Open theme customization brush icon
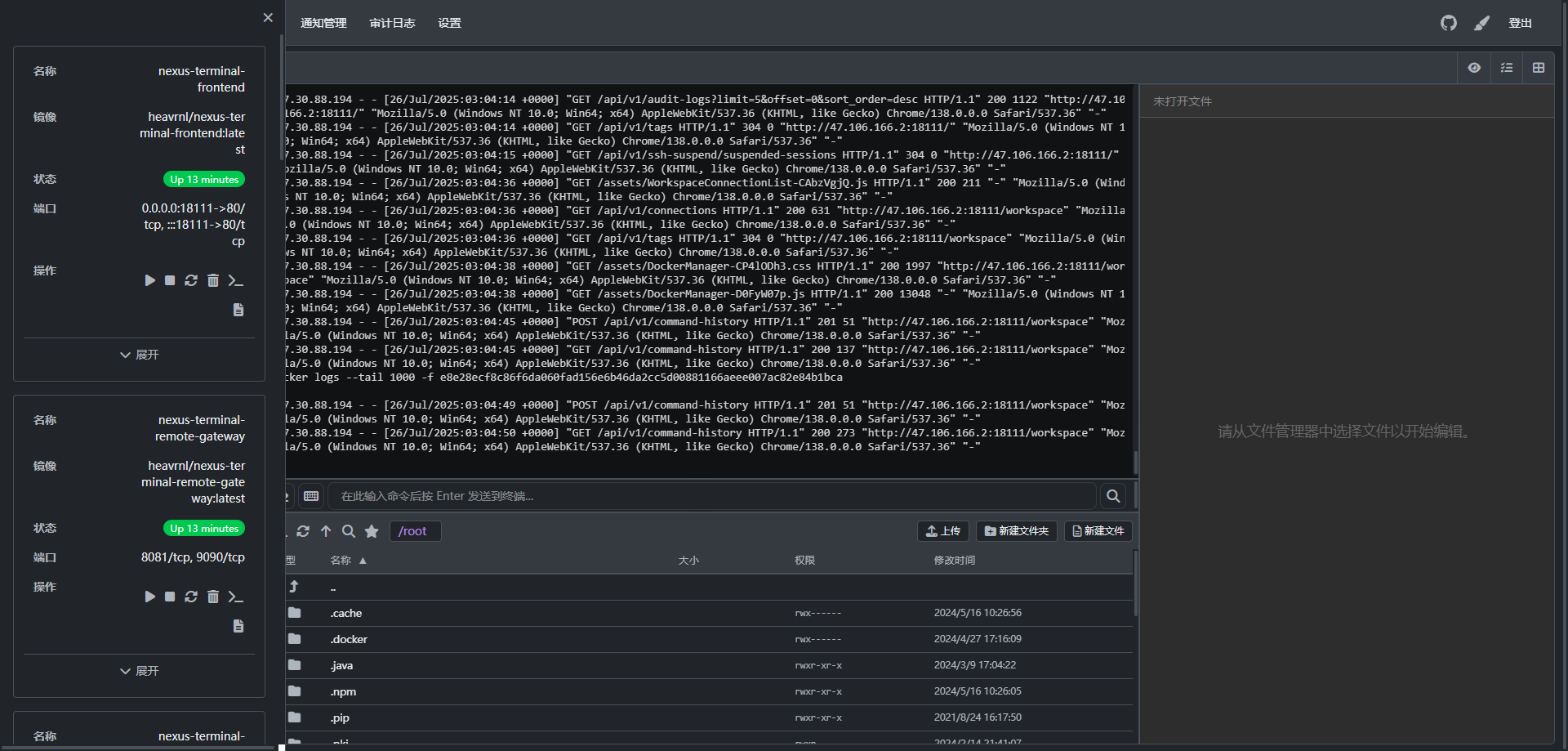This screenshot has height=751, width=1568. tap(1481, 23)
